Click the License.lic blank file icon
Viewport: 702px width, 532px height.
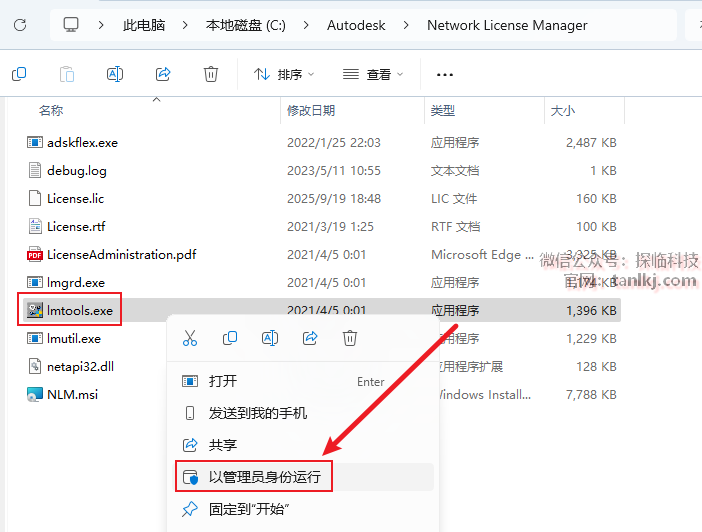[35, 198]
